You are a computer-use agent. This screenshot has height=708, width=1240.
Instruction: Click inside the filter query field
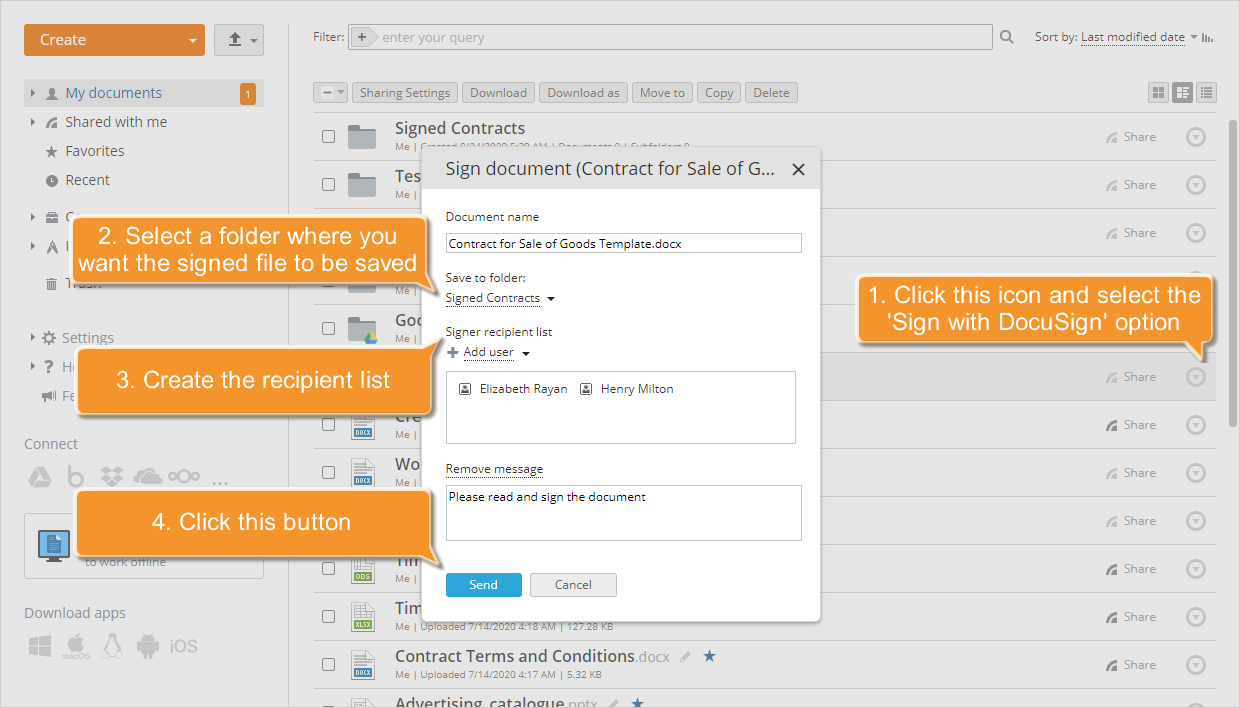click(600, 36)
